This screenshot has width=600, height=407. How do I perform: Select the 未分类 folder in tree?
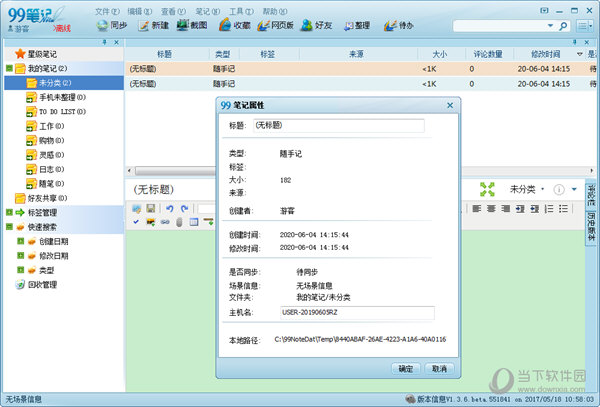coord(64,83)
